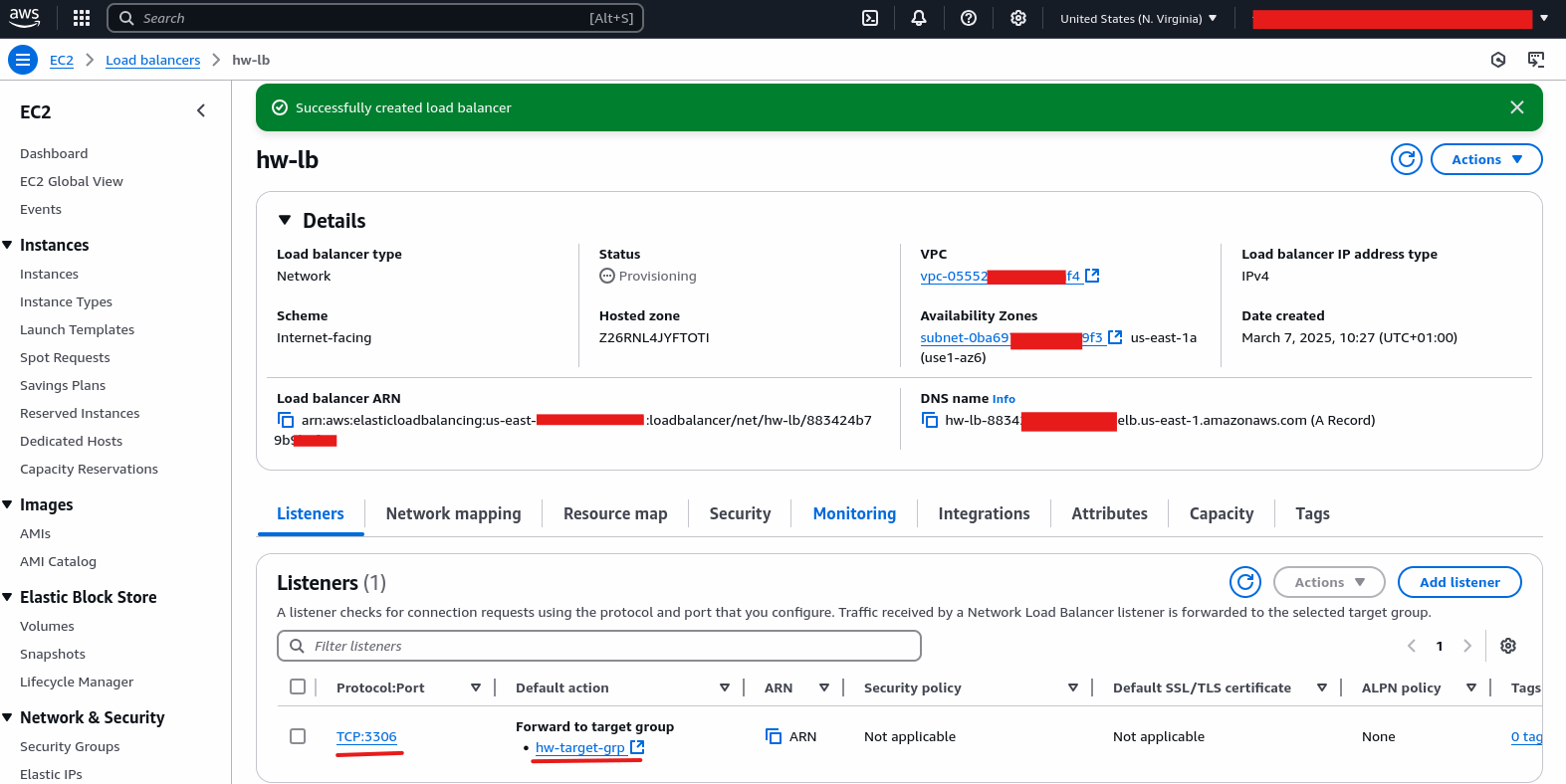1566x784 pixels.
Task: Open the tutorials panel icon in the breadcrumb bar
Action: (x=1536, y=60)
